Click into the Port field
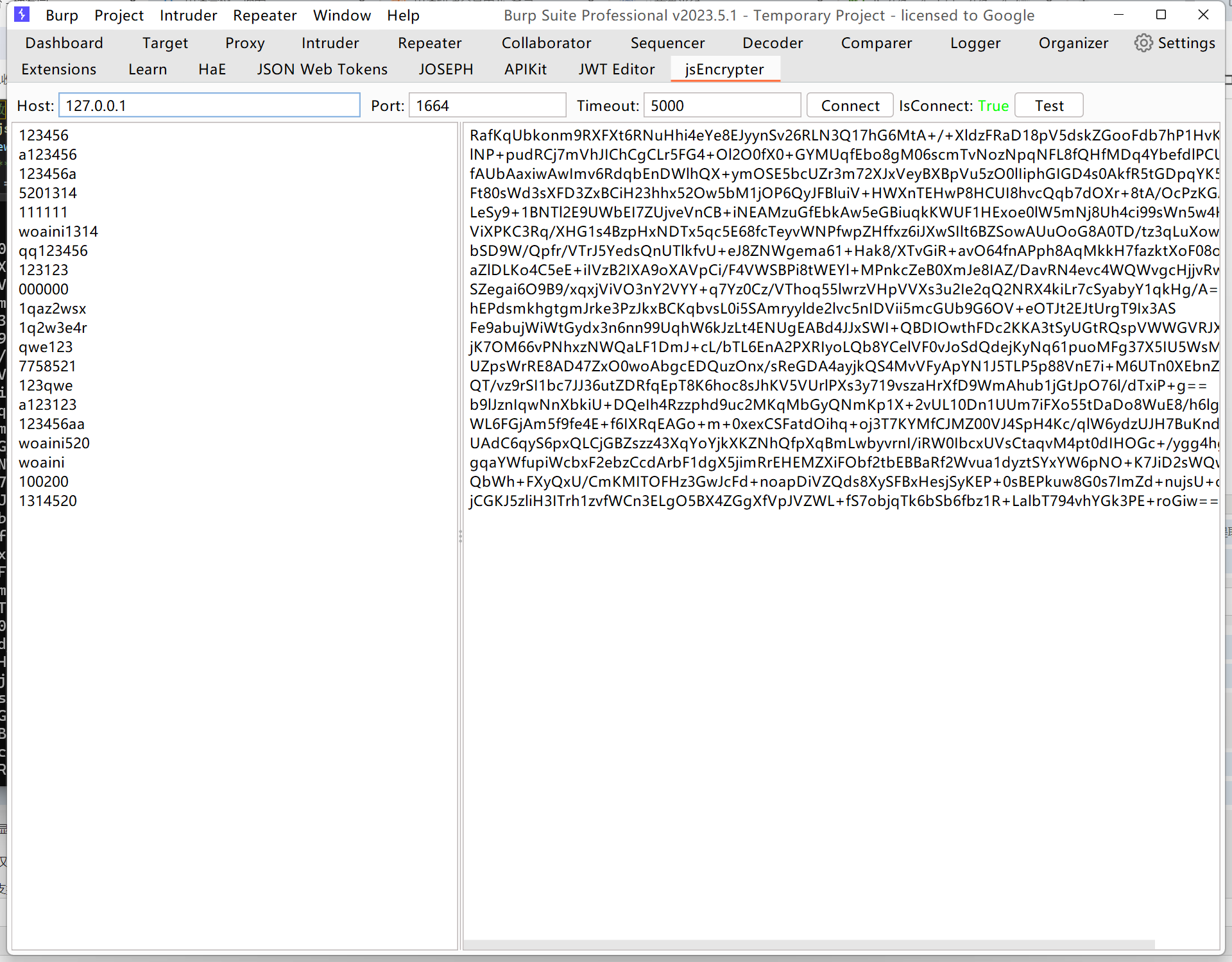Screen dimensions: 1232x962 [487, 105]
